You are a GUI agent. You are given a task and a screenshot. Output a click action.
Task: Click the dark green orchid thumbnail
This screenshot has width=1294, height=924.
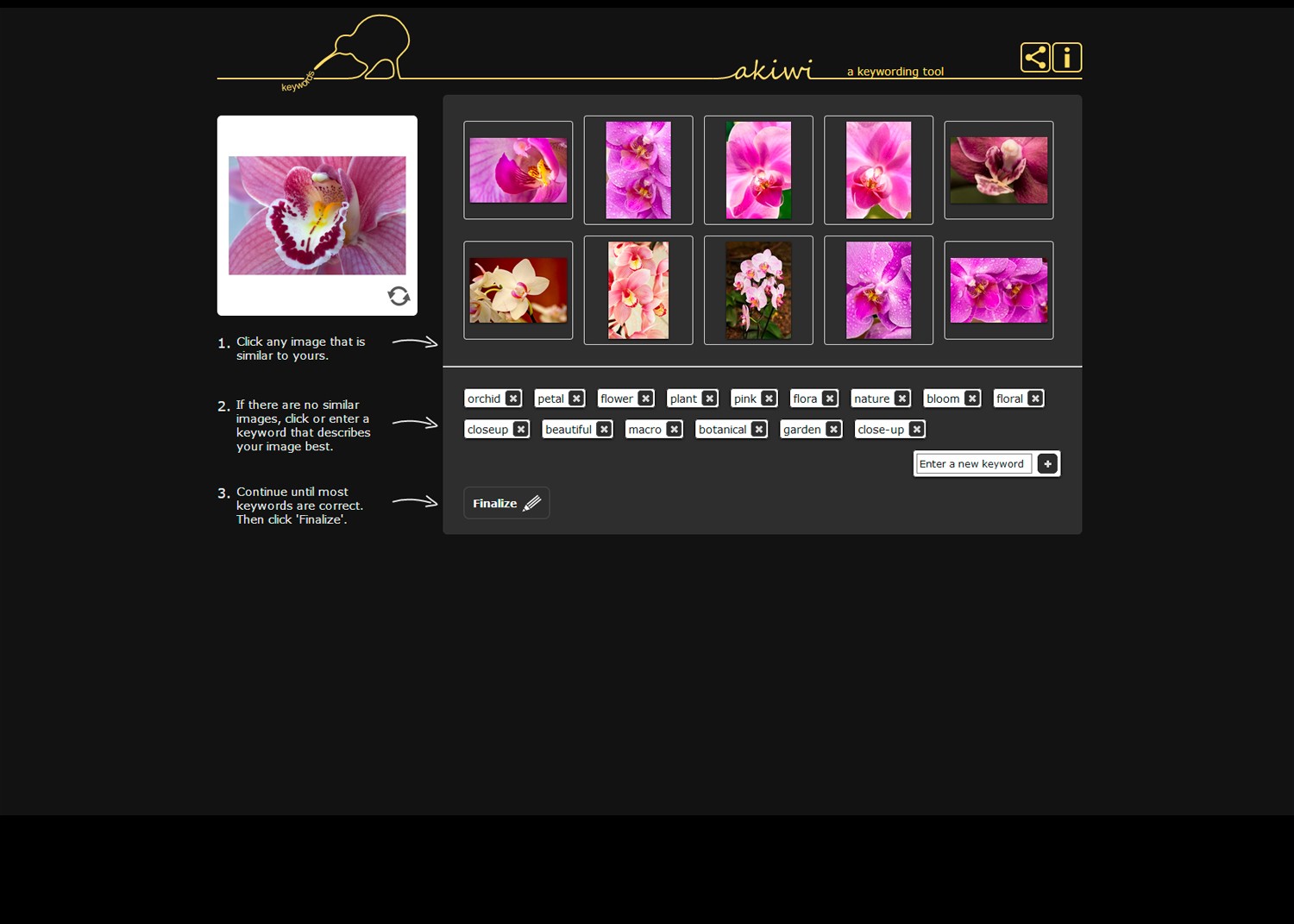point(998,169)
